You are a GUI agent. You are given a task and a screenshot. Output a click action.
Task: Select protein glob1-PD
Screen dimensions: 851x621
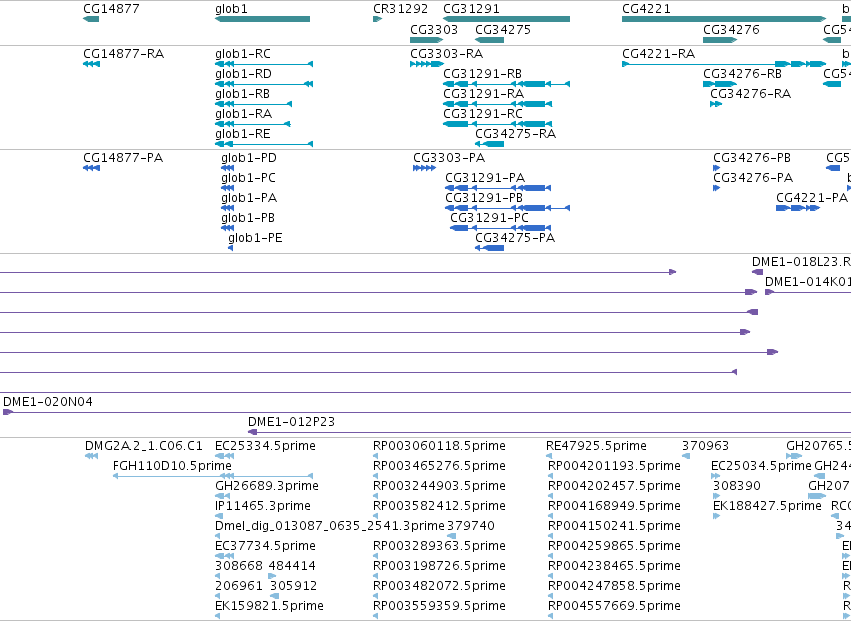[227, 168]
